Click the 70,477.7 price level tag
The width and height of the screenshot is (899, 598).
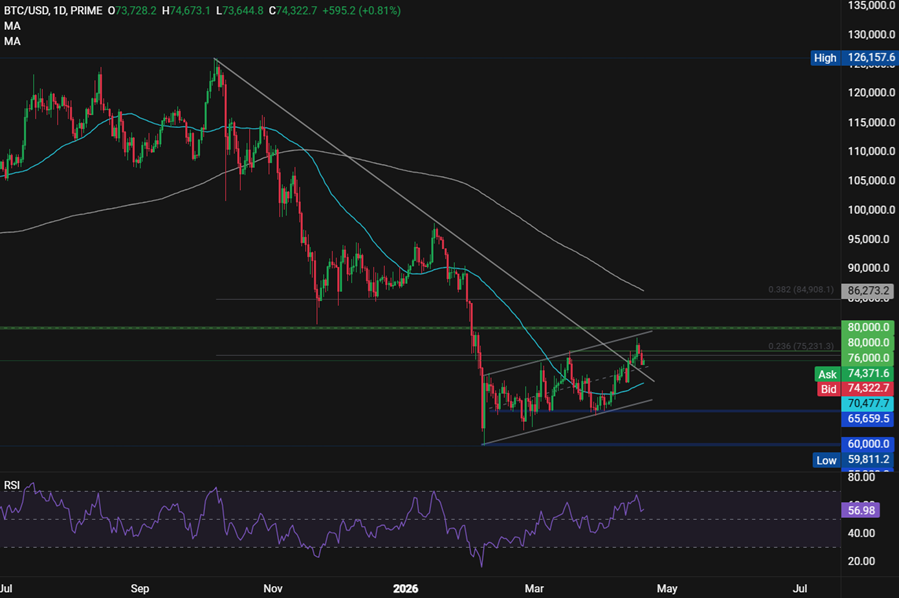click(866, 404)
